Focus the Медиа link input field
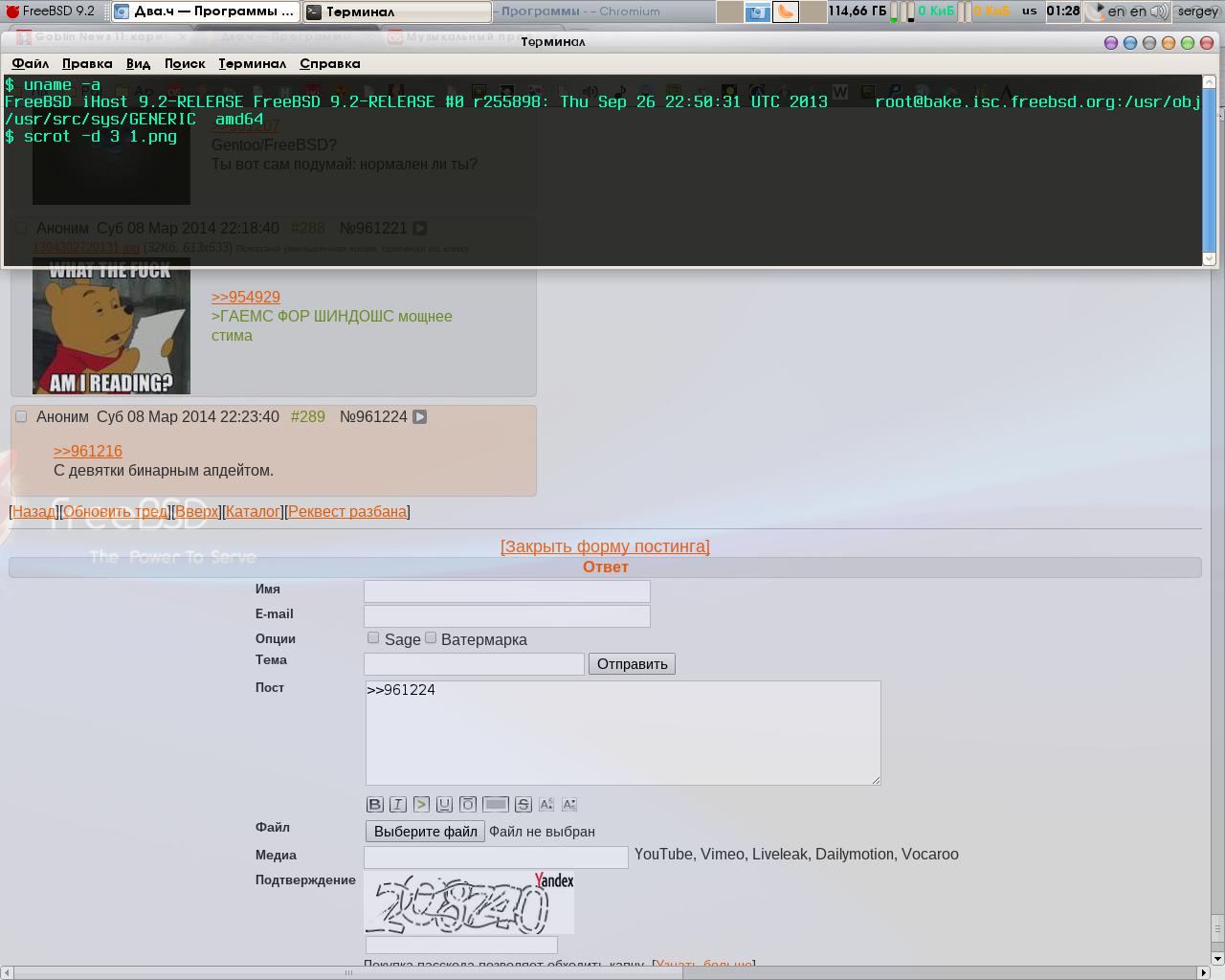 point(496,857)
